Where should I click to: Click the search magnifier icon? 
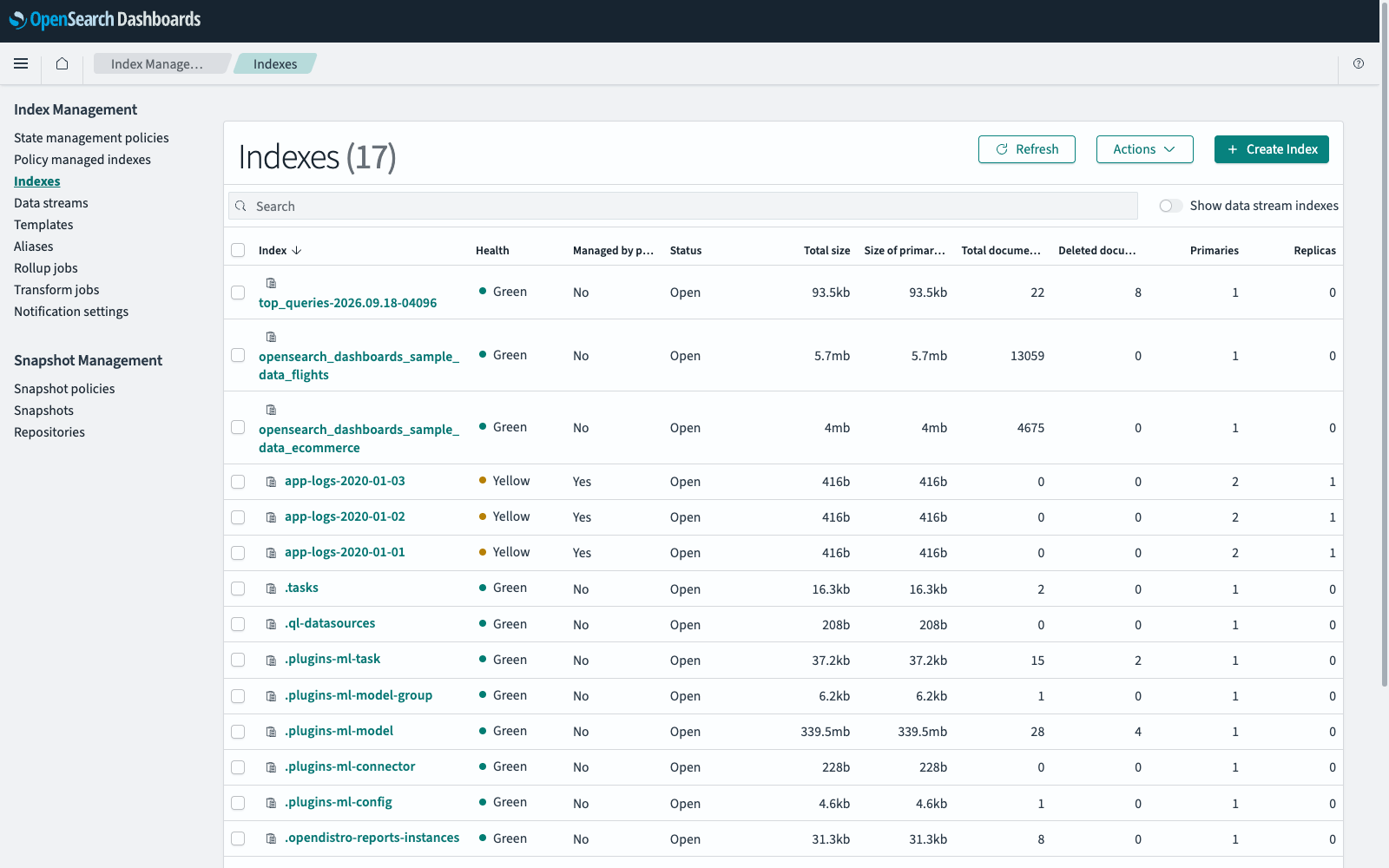tap(240, 206)
